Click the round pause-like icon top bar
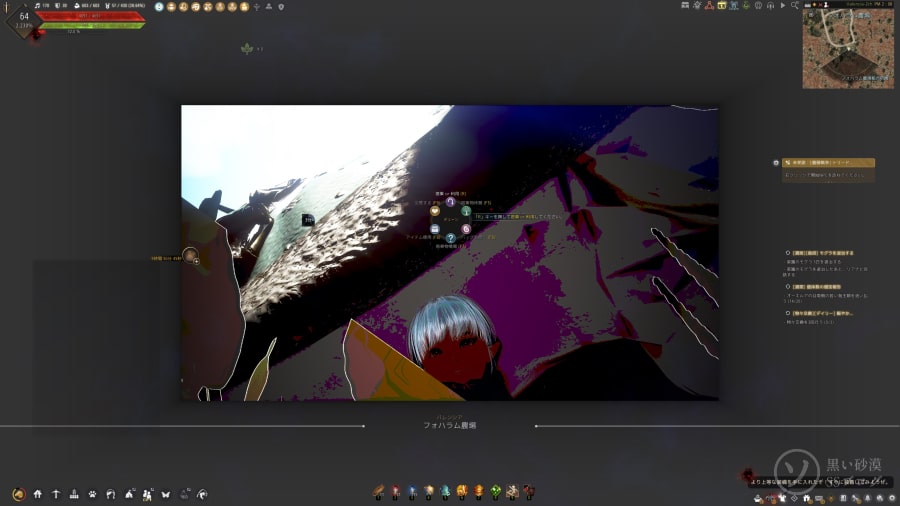Image resolution: width=900 pixels, height=506 pixels. (758, 6)
